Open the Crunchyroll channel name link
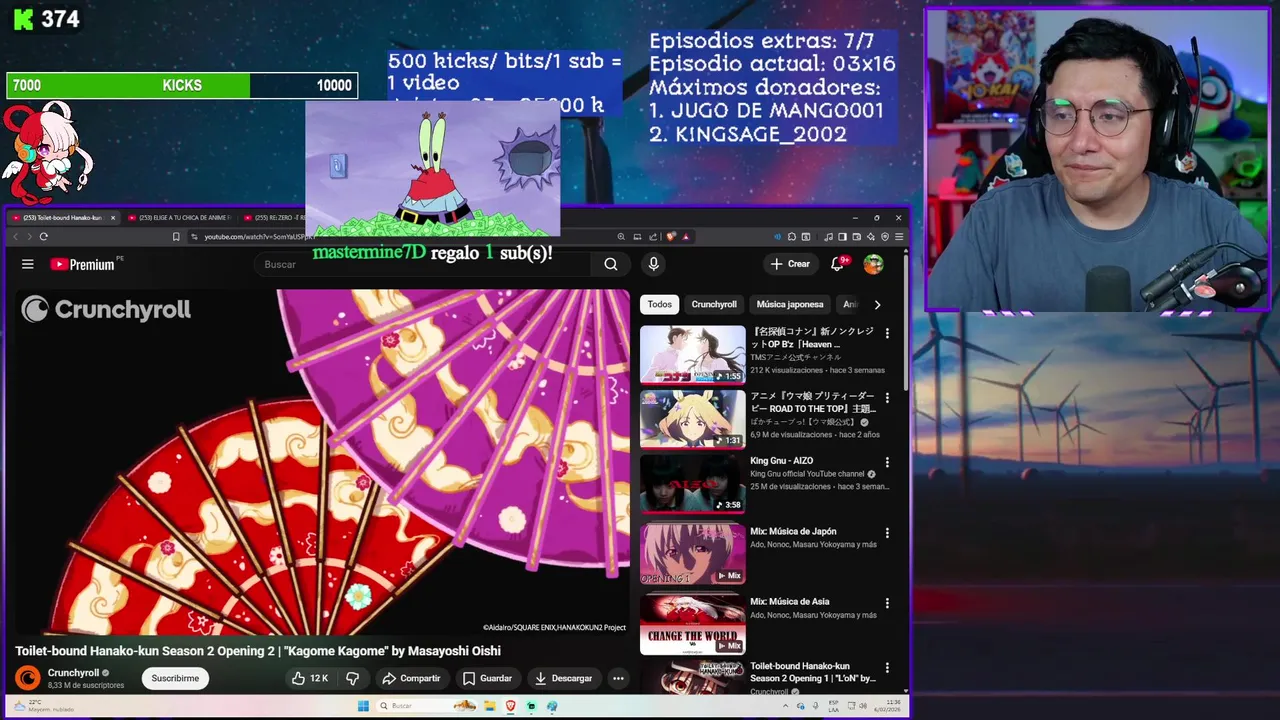This screenshot has height=720, width=1280. click(73, 673)
